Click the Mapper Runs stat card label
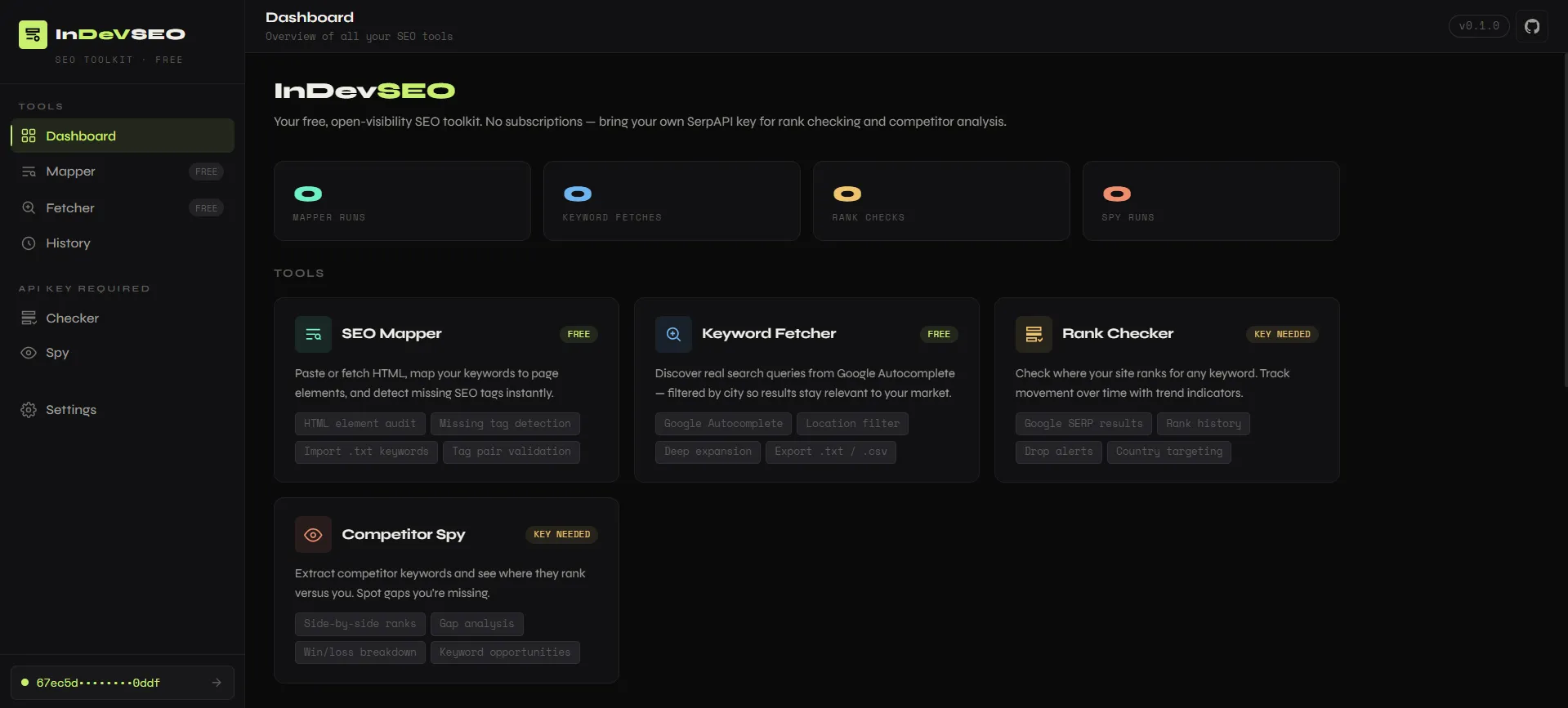Screen dimensions: 1568x708 (x=329, y=217)
